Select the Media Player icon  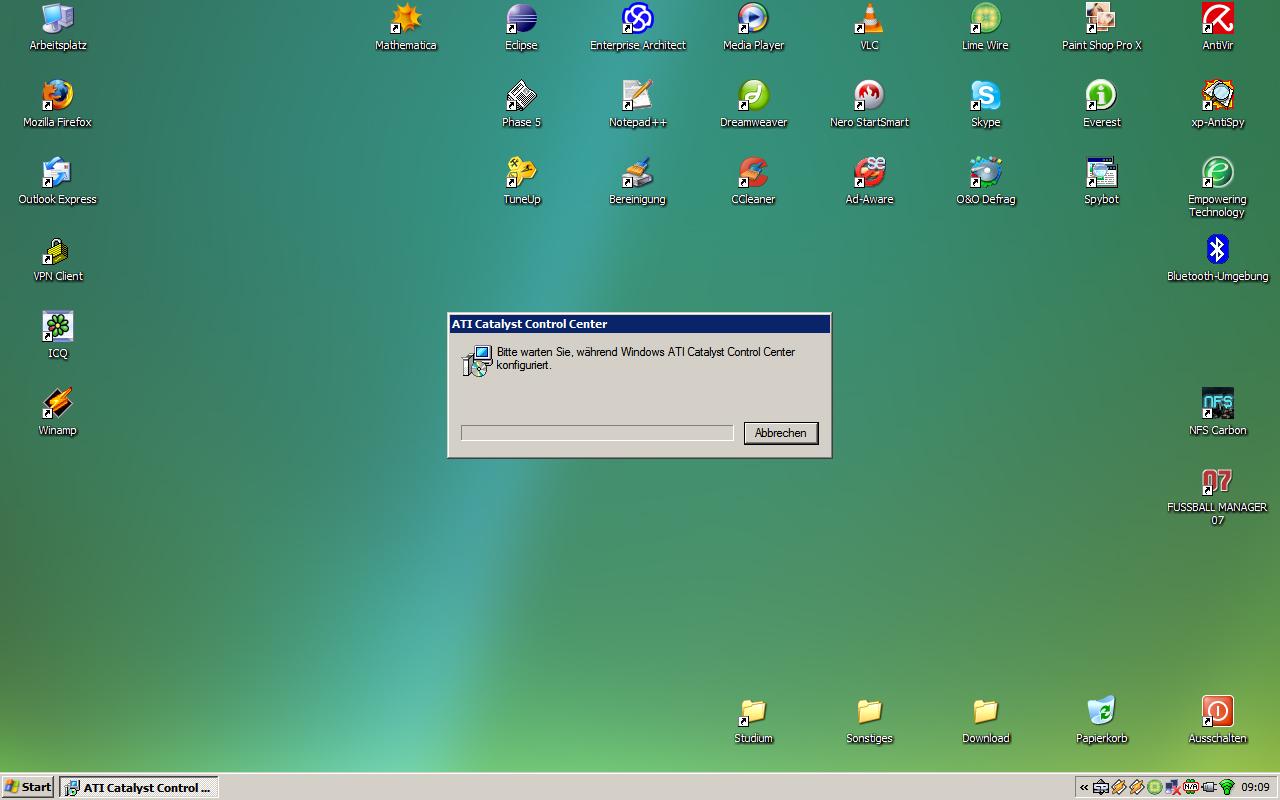point(753,18)
